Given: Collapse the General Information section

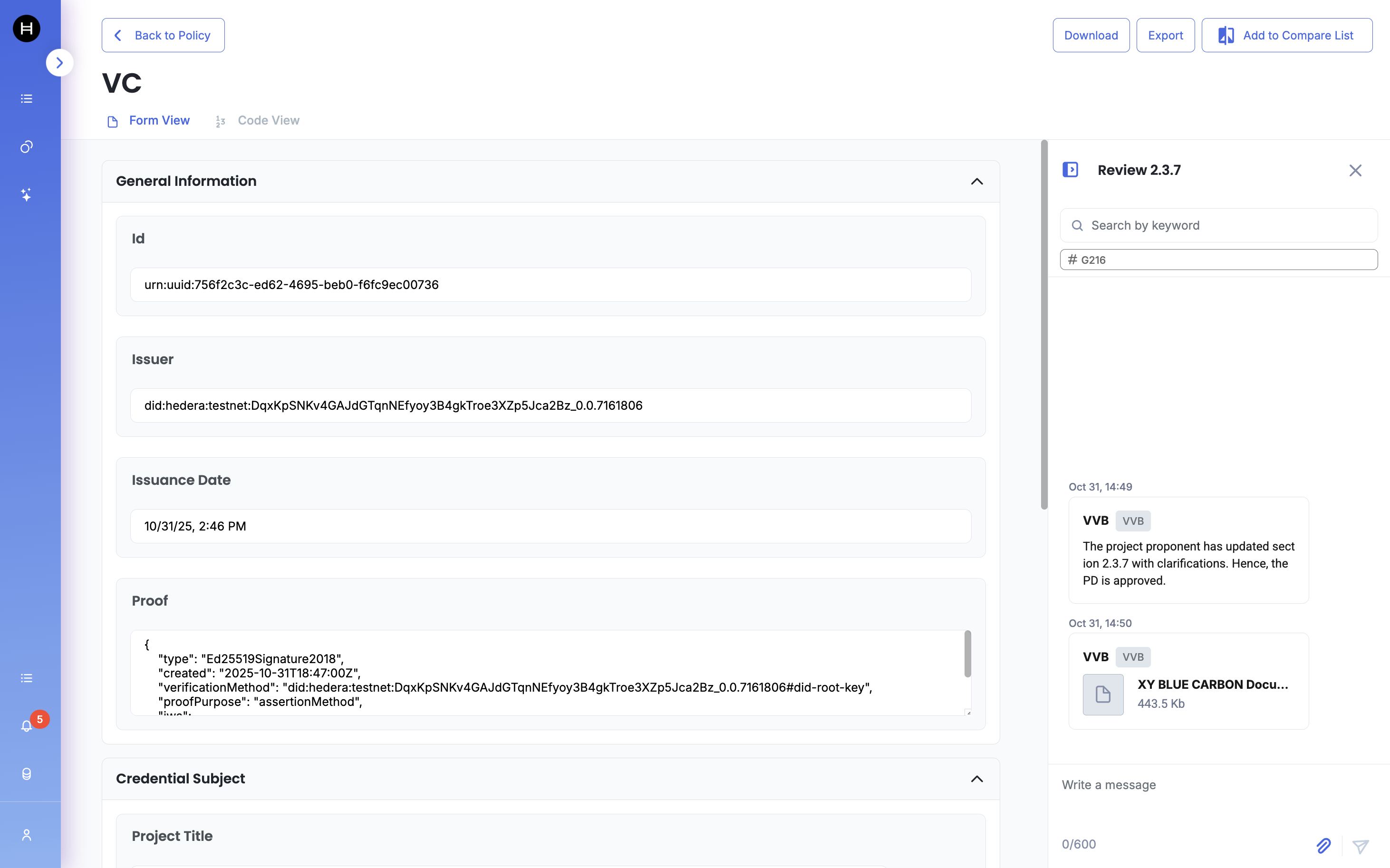Looking at the screenshot, I should pos(976,182).
